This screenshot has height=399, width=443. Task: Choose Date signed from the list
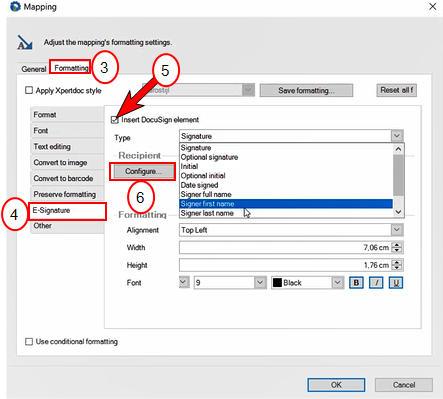[x=286, y=185]
